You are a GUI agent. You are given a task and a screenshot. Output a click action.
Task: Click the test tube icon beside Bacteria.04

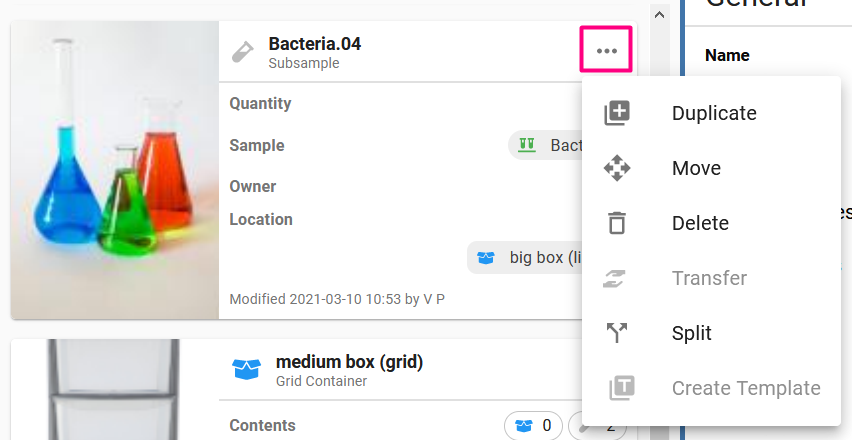click(242, 52)
